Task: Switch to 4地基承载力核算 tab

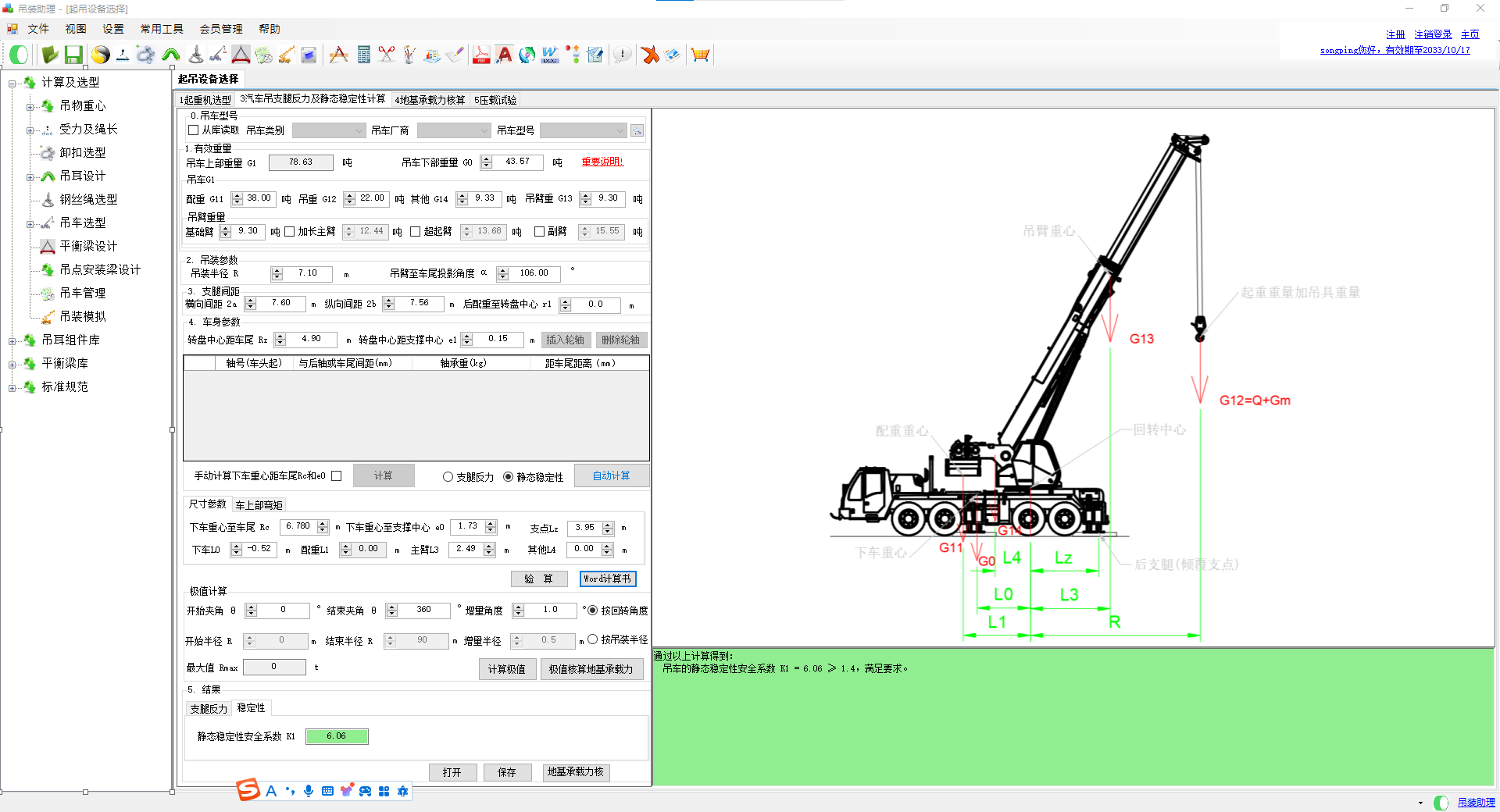Action: (x=430, y=100)
